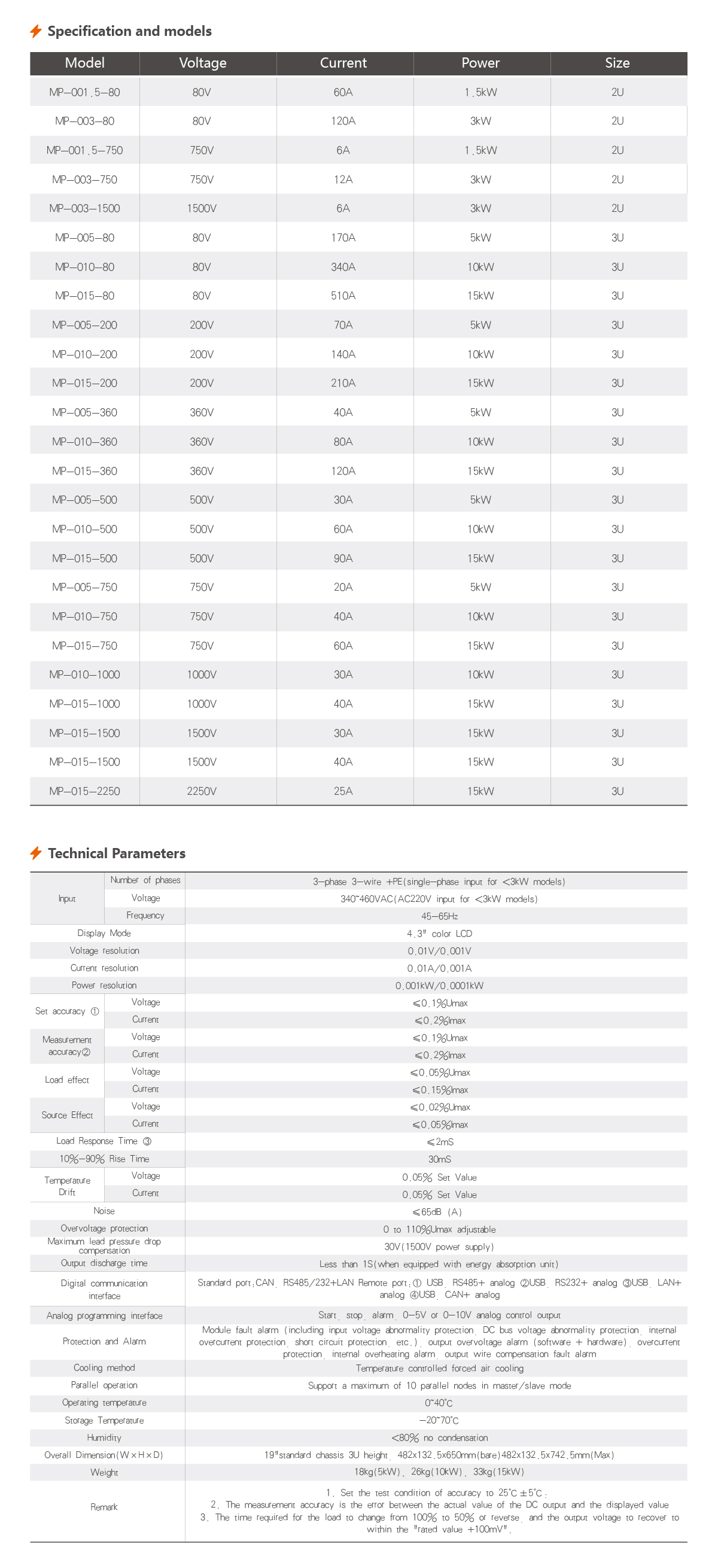Select the 2250V voltage cell
The image size is (718, 1568).
[202, 791]
